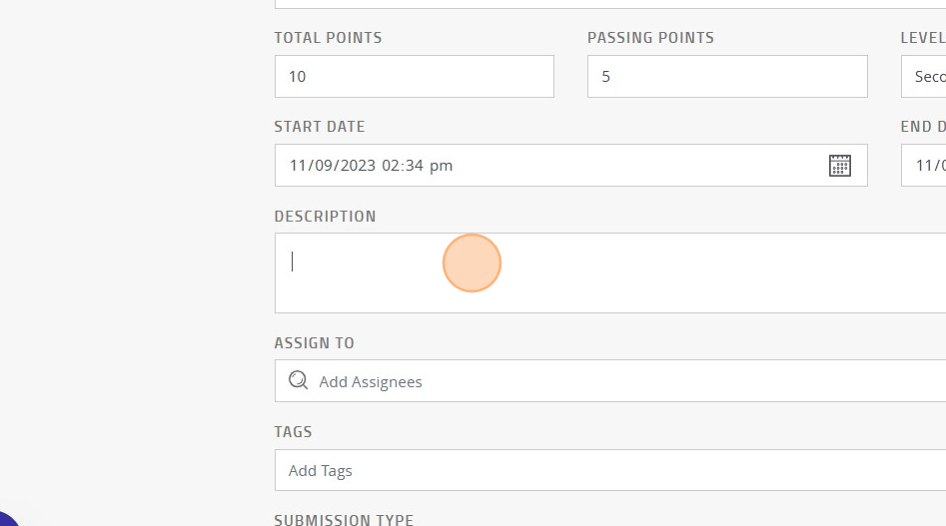This screenshot has height=526, width=946.
Task: Click the PASSING POINTS label
Action: pyautogui.click(x=650, y=37)
